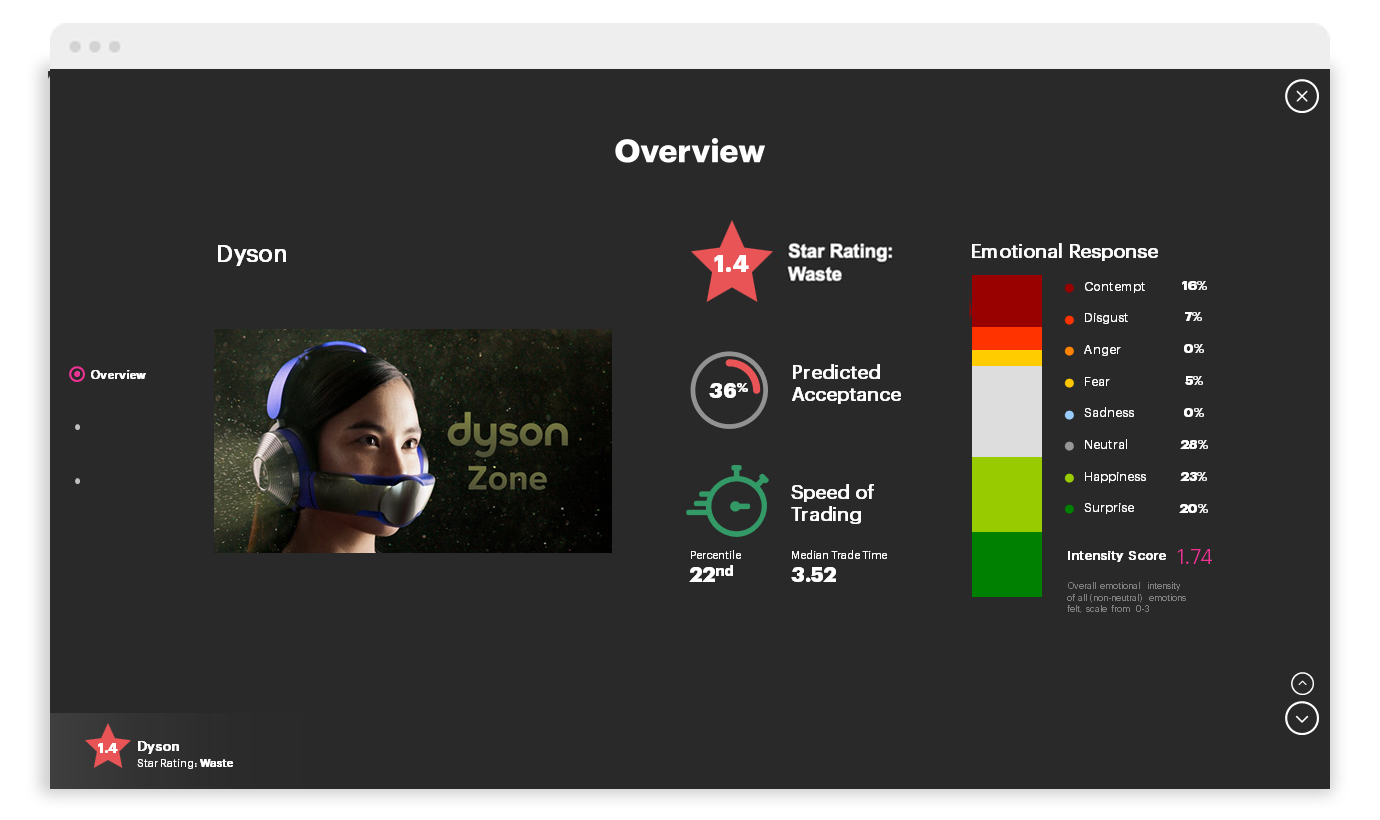Screen dimensions: 1380x820
Task: Click the dark green Surprise bar segment
Action: coord(1006,564)
